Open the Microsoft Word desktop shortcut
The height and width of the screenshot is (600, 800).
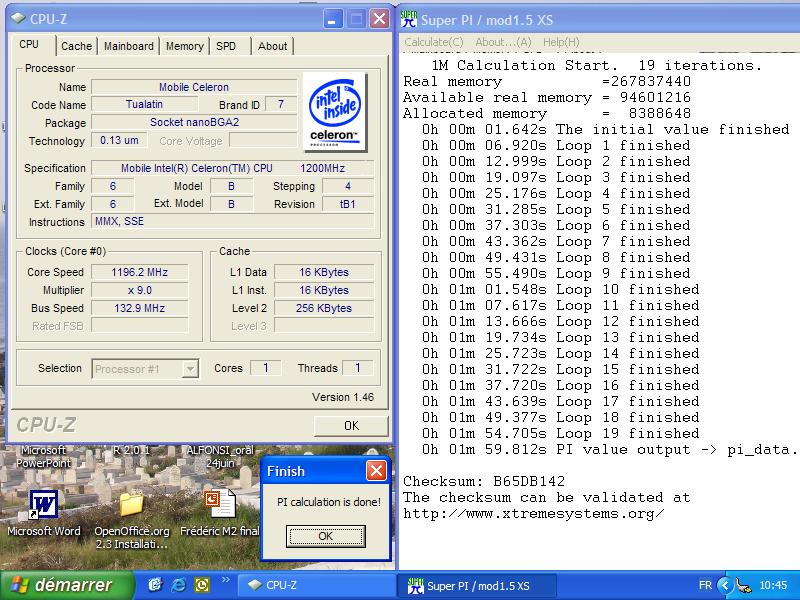(43, 504)
